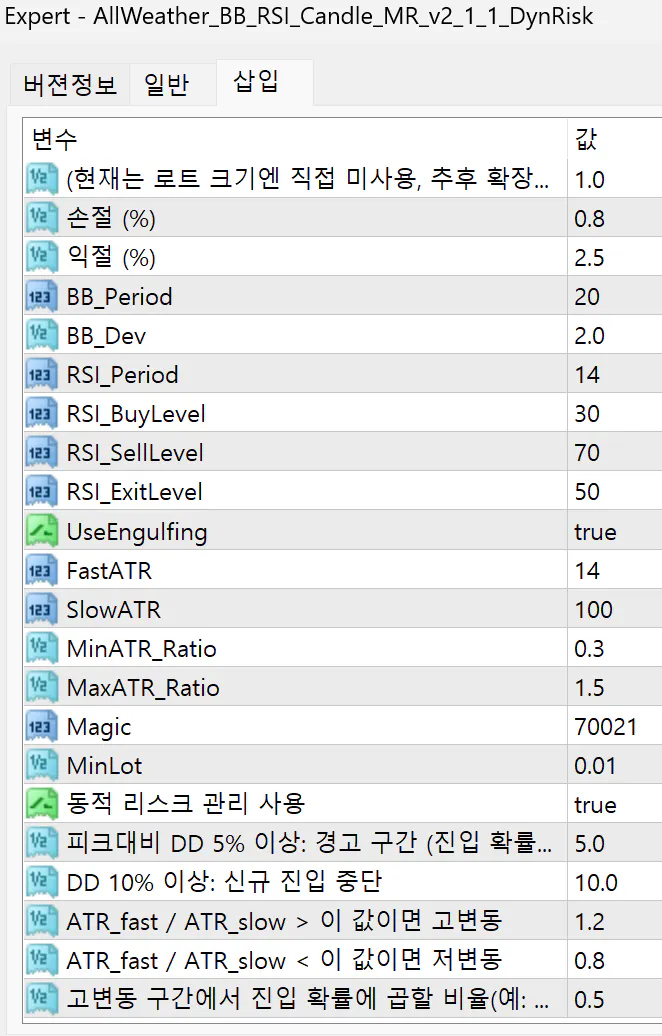This screenshot has width=662, height=1036.
Task: Click the integer icon beside Magic
Action: pyautogui.click(x=41, y=725)
